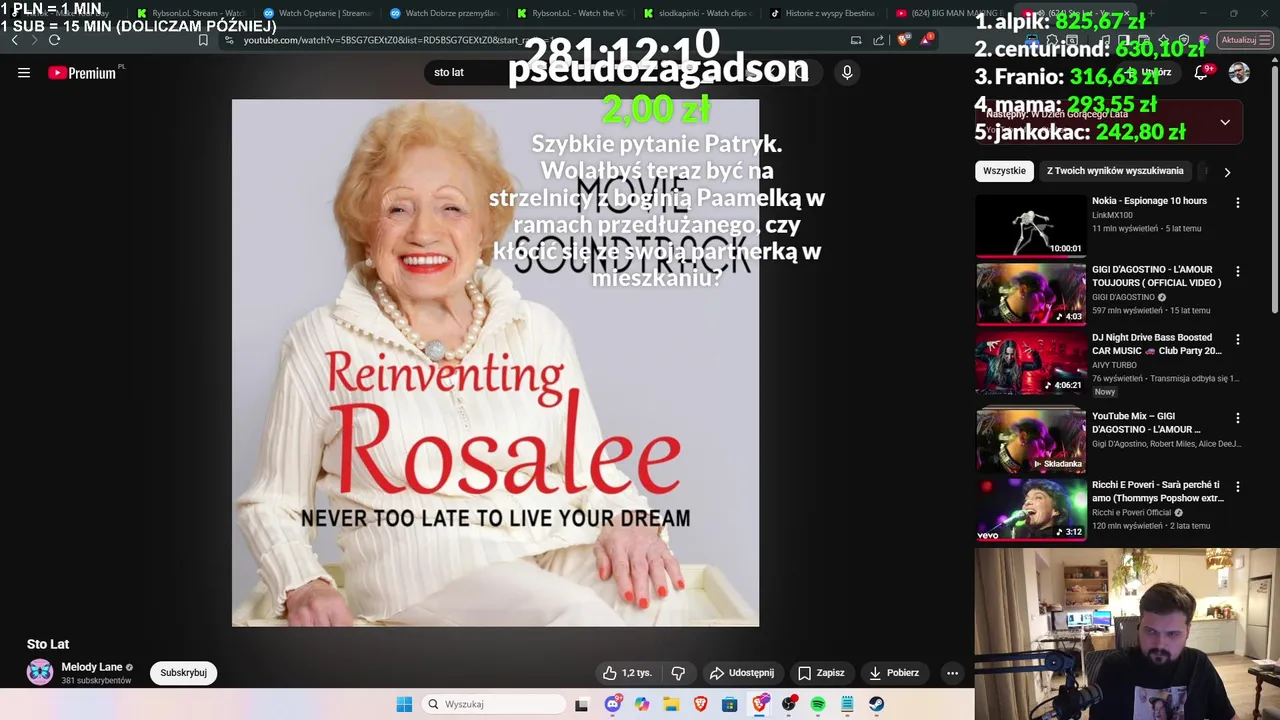Click the Sto Lat video title
Screen dimensions: 1280x720
tap(48, 644)
